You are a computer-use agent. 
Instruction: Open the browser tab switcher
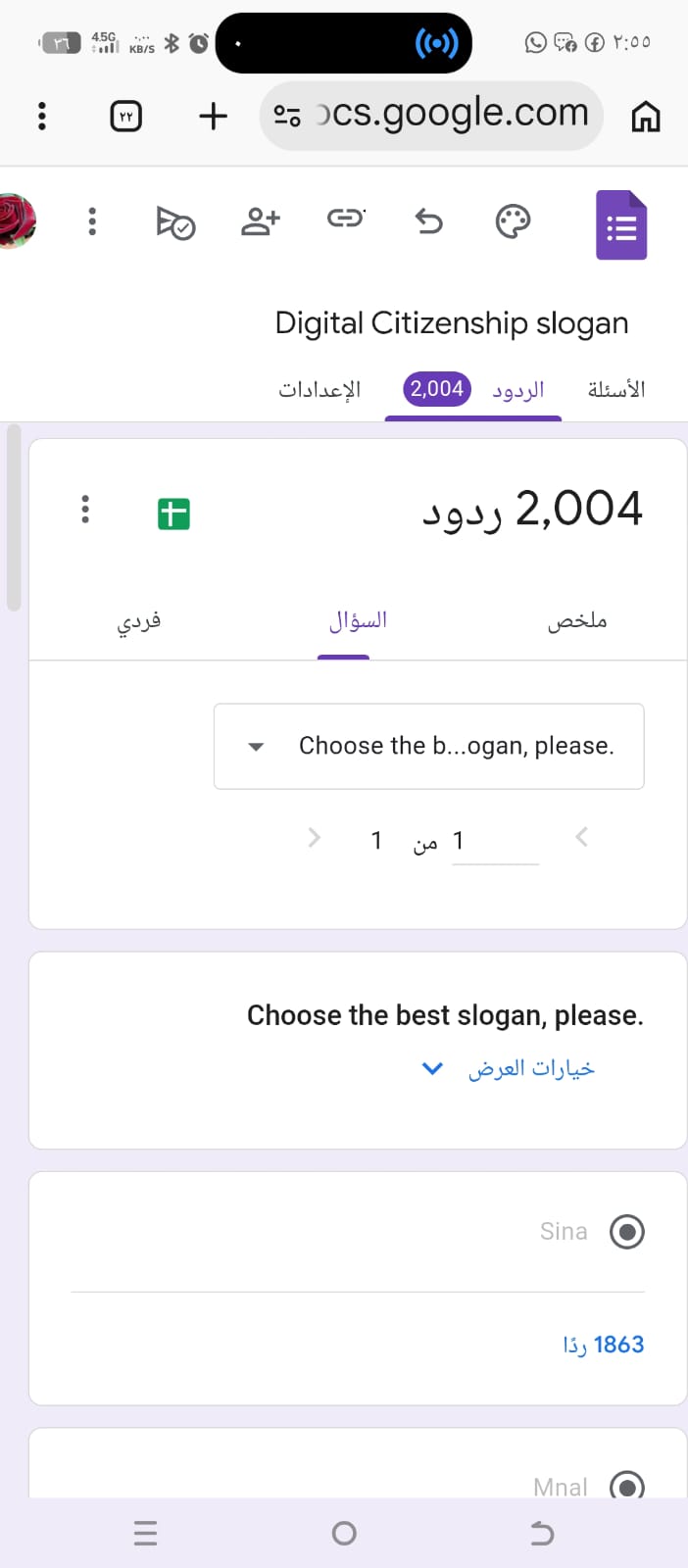coord(125,117)
